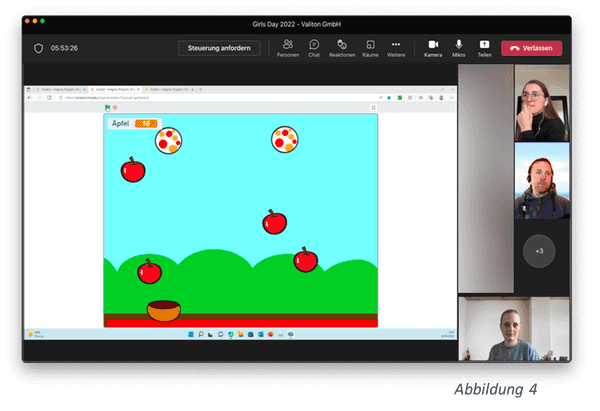Select the first Scratch browser tab

click(60, 90)
